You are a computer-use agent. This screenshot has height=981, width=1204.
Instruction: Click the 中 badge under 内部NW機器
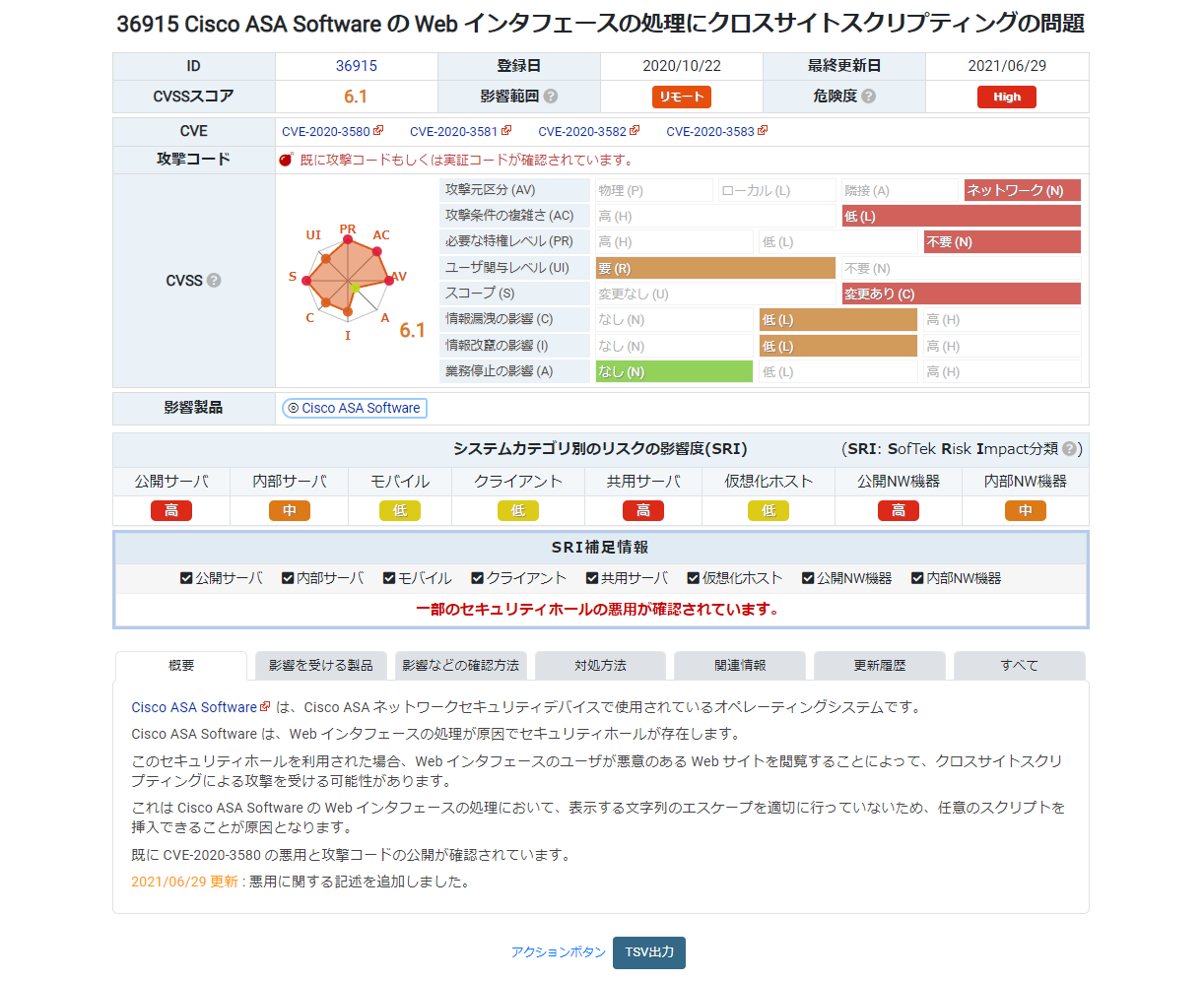(x=1026, y=510)
